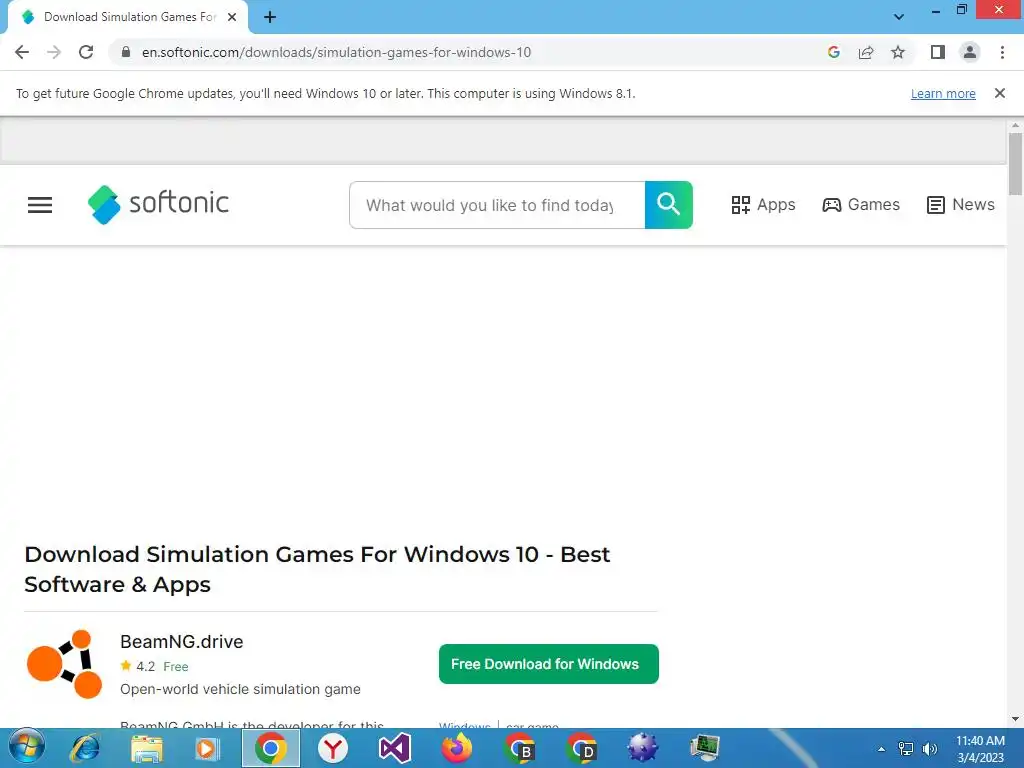Open File Explorer from taskbar
The height and width of the screenshot is (768, 1024).
(146, 748)
